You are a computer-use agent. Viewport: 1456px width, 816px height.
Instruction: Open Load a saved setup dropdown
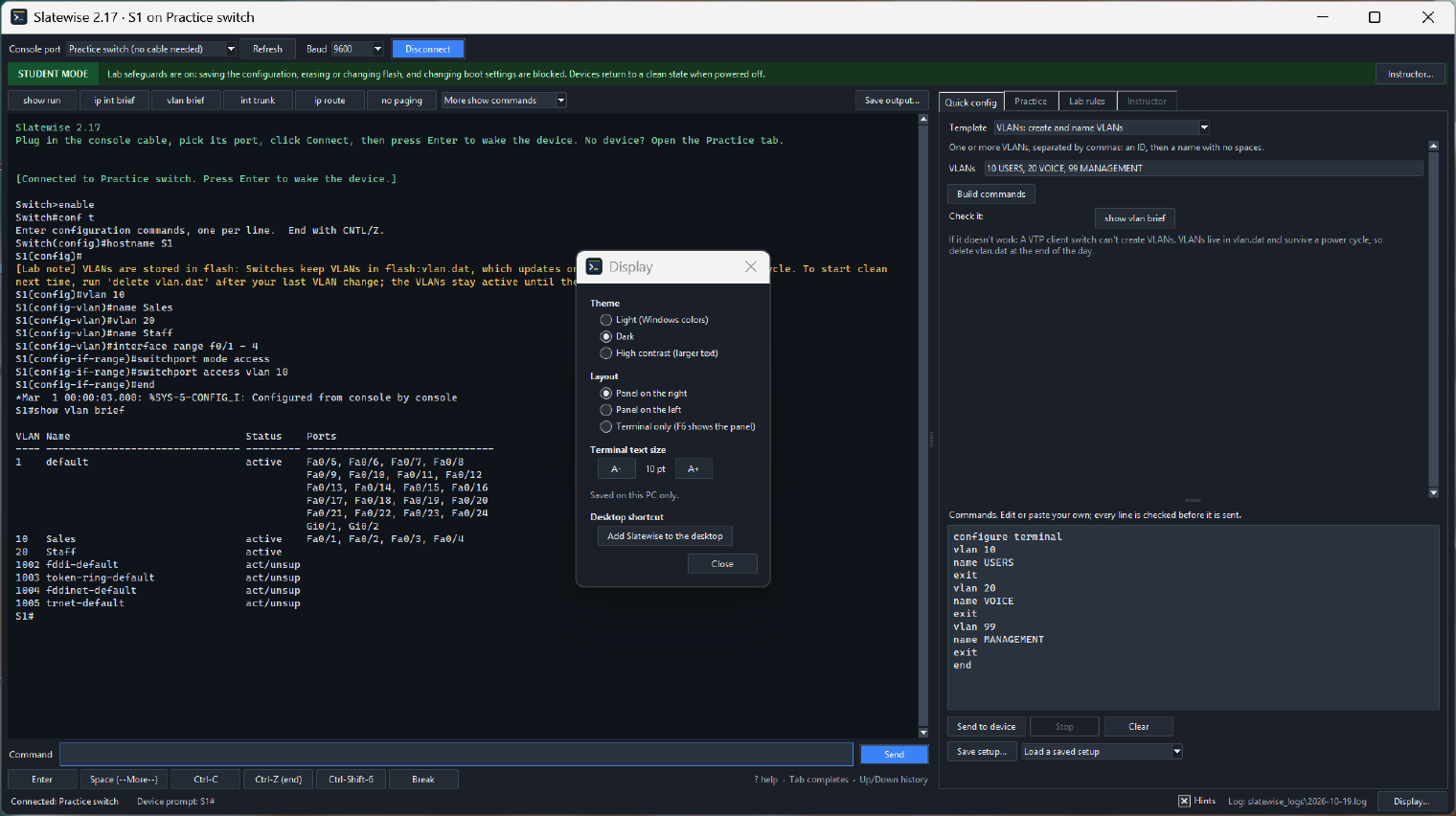pyautogui.click(x=1177, y=752)
